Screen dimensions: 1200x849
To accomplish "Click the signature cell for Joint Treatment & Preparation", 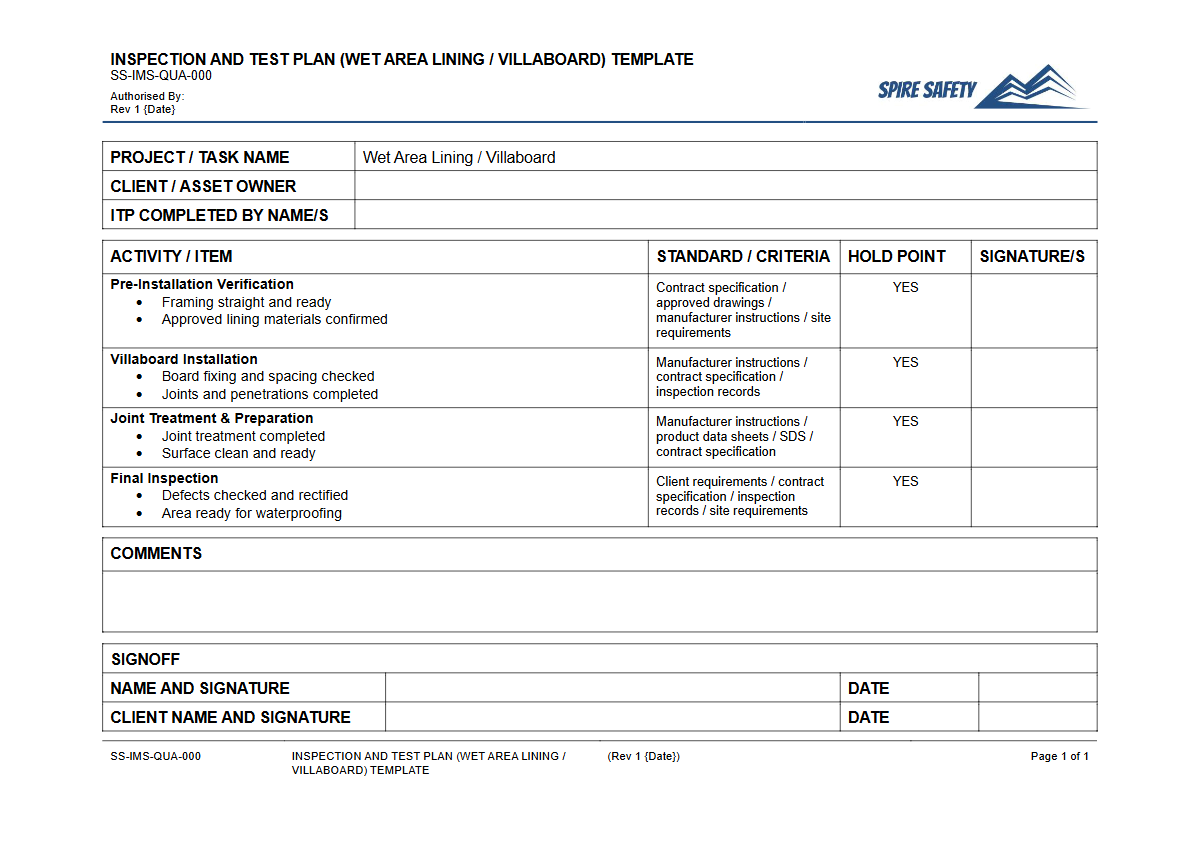I will [1034, 437].
